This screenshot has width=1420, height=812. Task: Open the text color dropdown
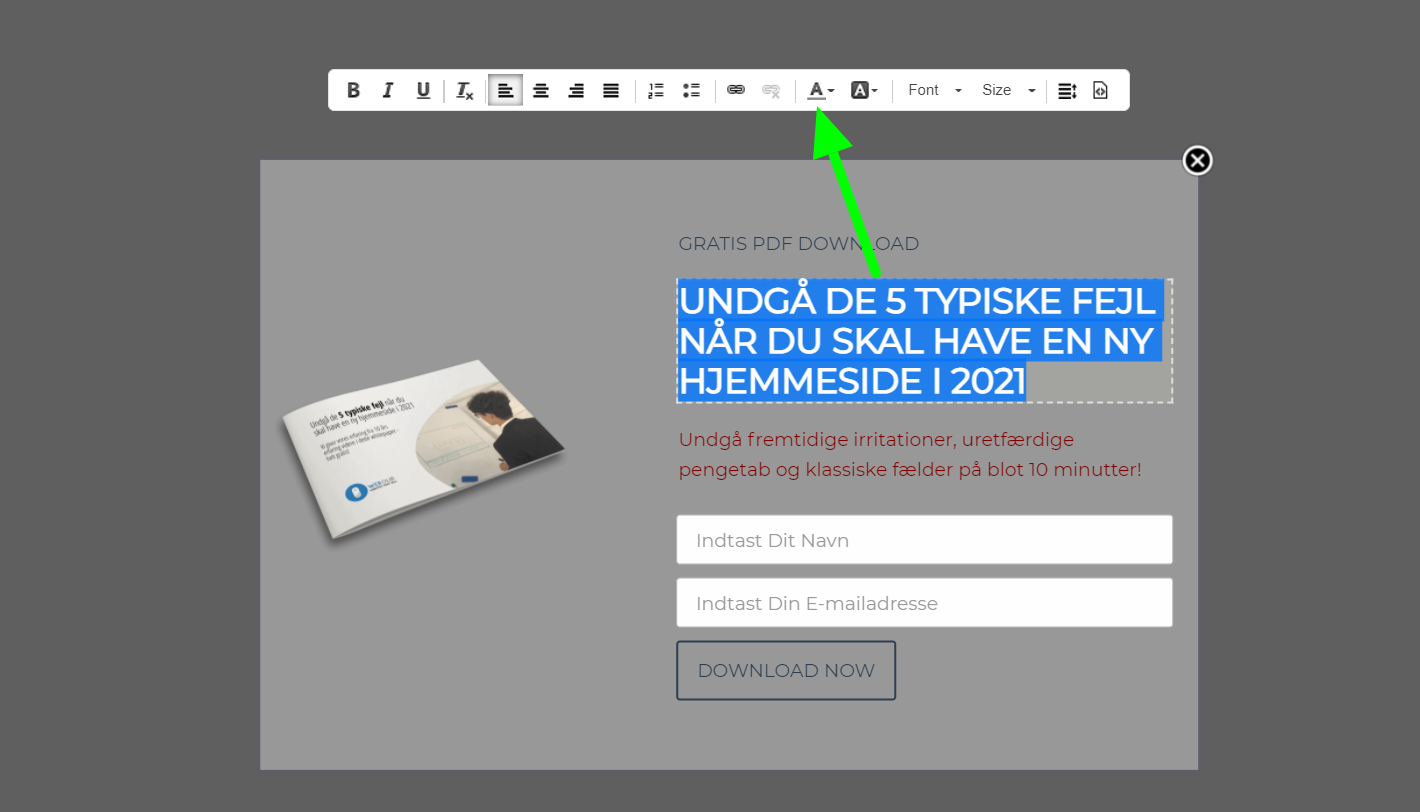click(x=821, y=90)
